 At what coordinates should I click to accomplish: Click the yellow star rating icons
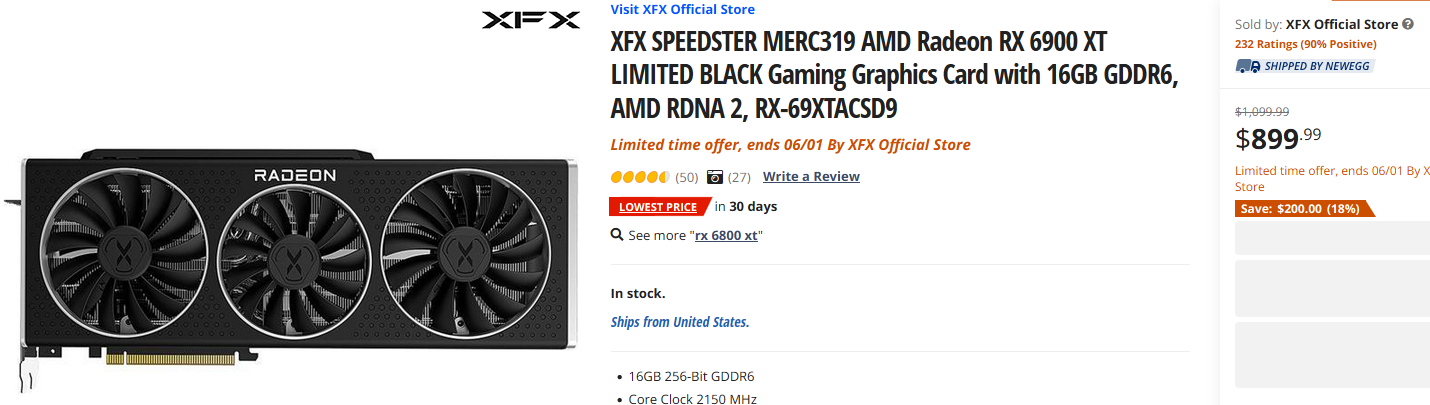click(x=640, y=177)
